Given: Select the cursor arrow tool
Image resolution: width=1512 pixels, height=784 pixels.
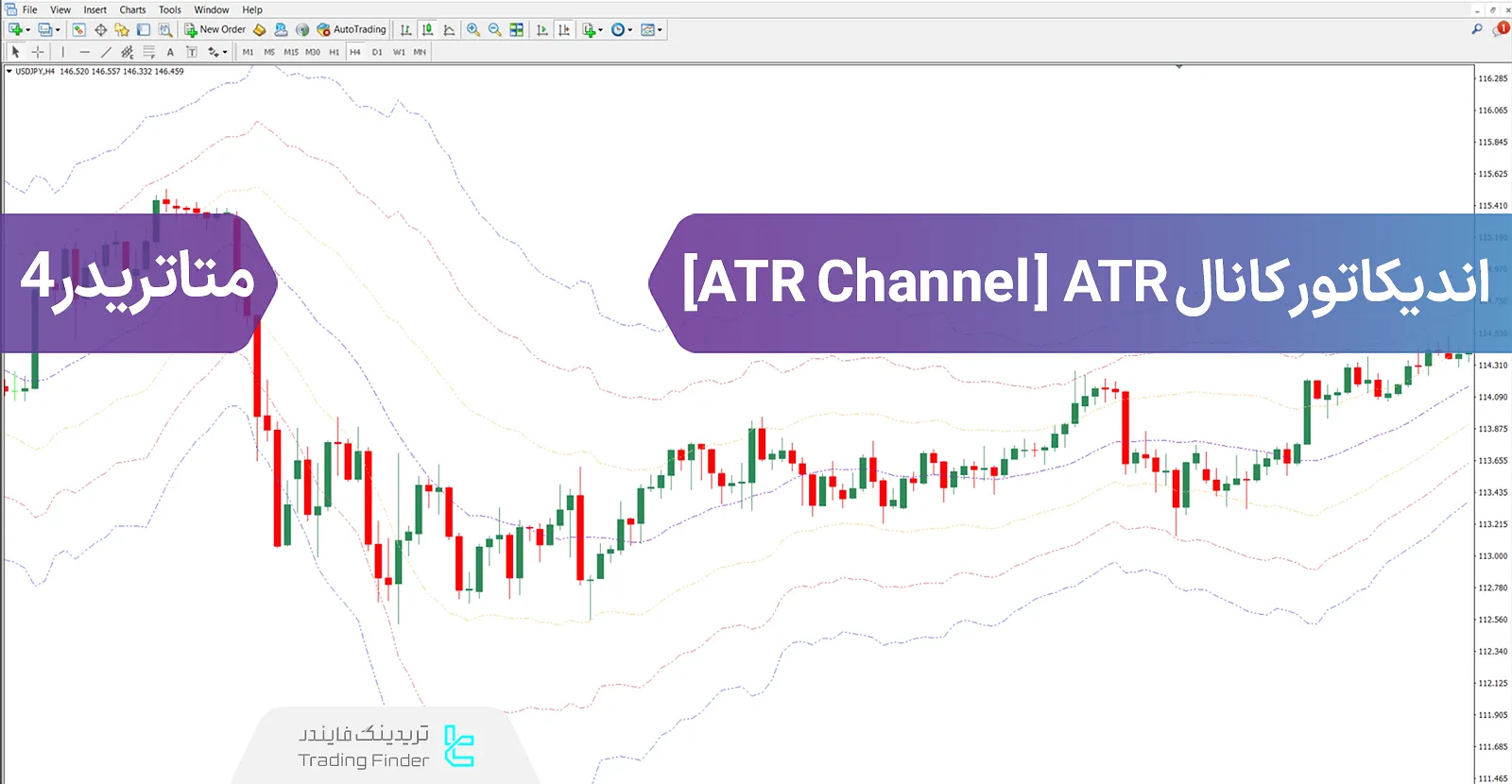Looking at the screenshot, I should [16, 52].
